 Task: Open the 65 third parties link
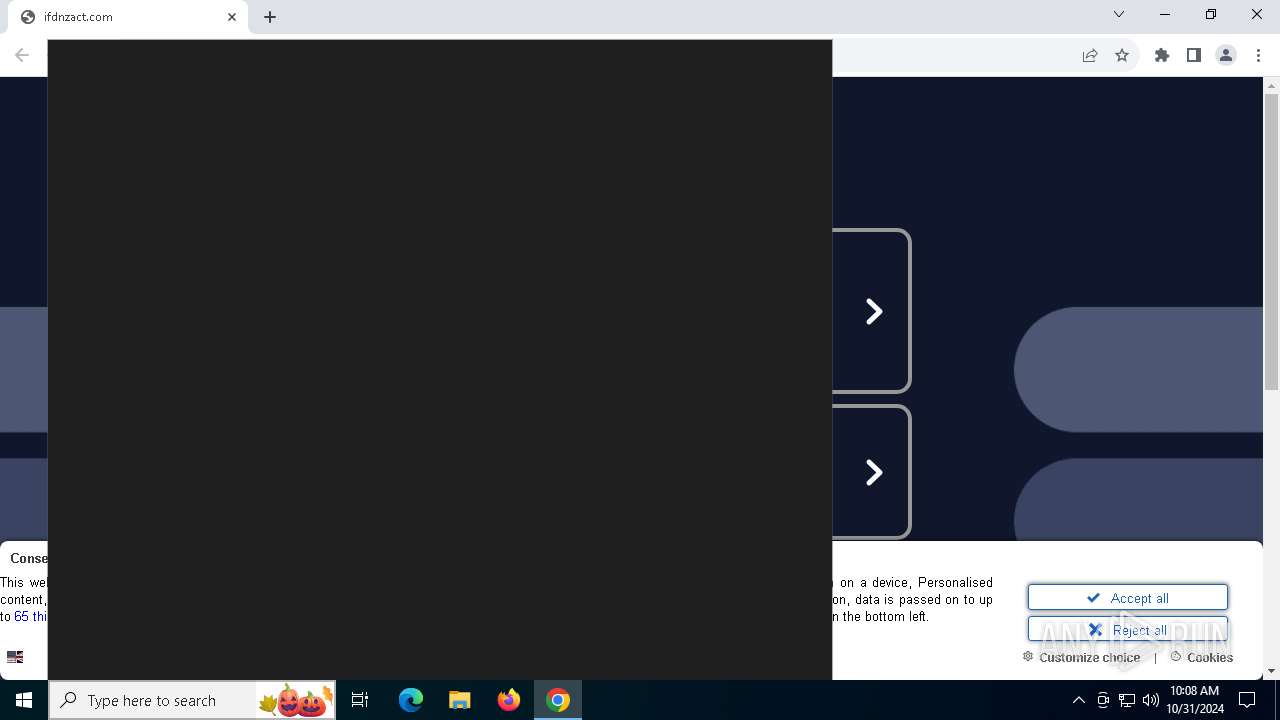[x=30, y=617]
